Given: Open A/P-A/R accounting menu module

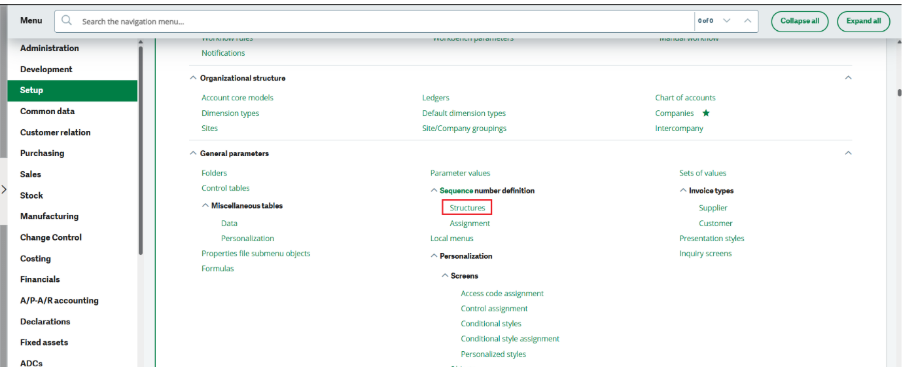Looking at the screenshot, I should (59, 300).
